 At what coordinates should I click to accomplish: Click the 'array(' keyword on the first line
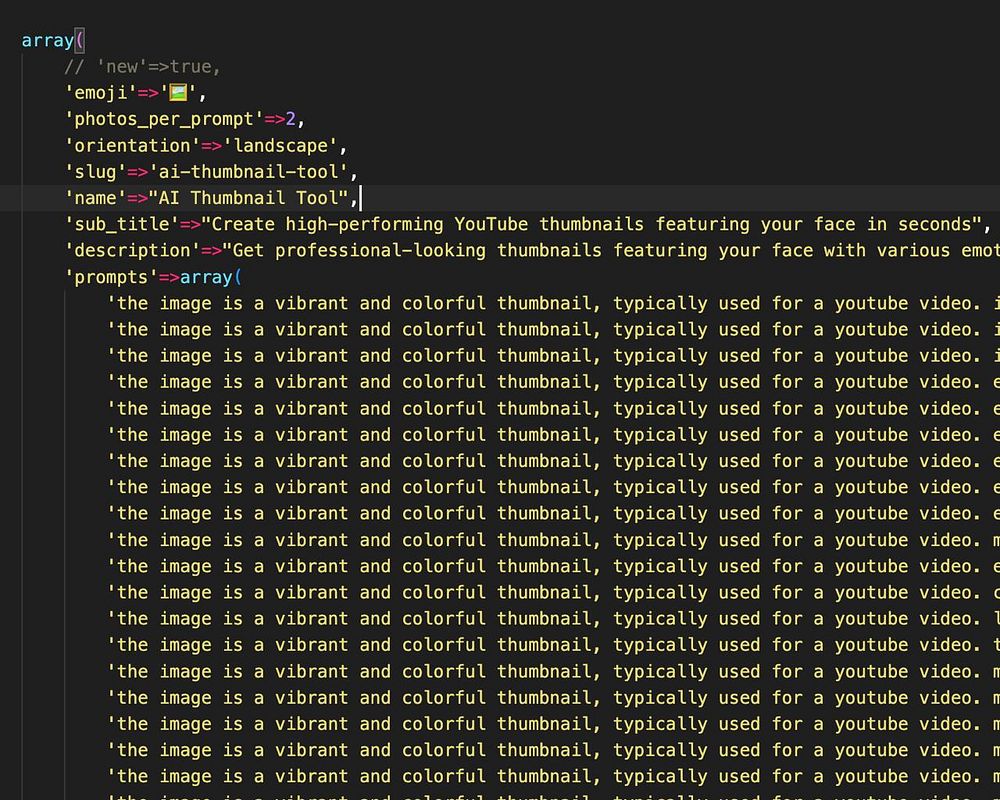click(x=52, y=40)
